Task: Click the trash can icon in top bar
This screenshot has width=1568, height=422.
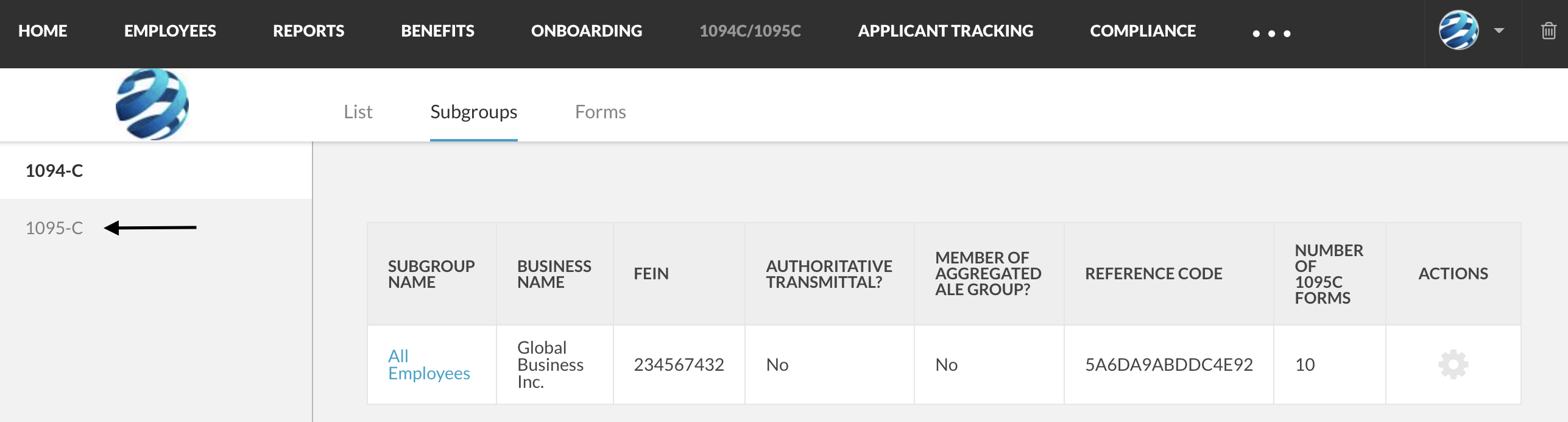Action: (x=1548, y=30)
